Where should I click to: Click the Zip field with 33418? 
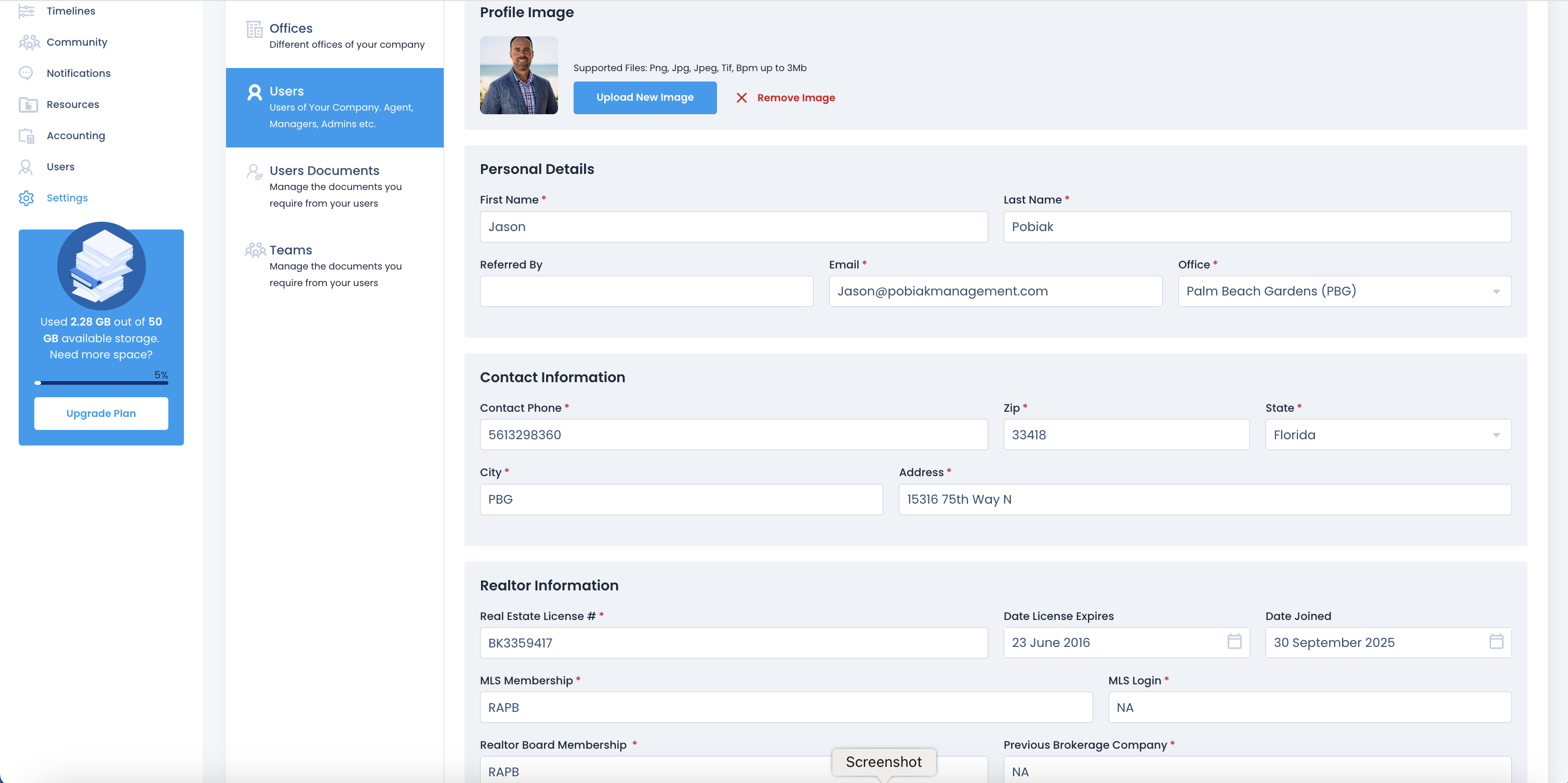1126,435
